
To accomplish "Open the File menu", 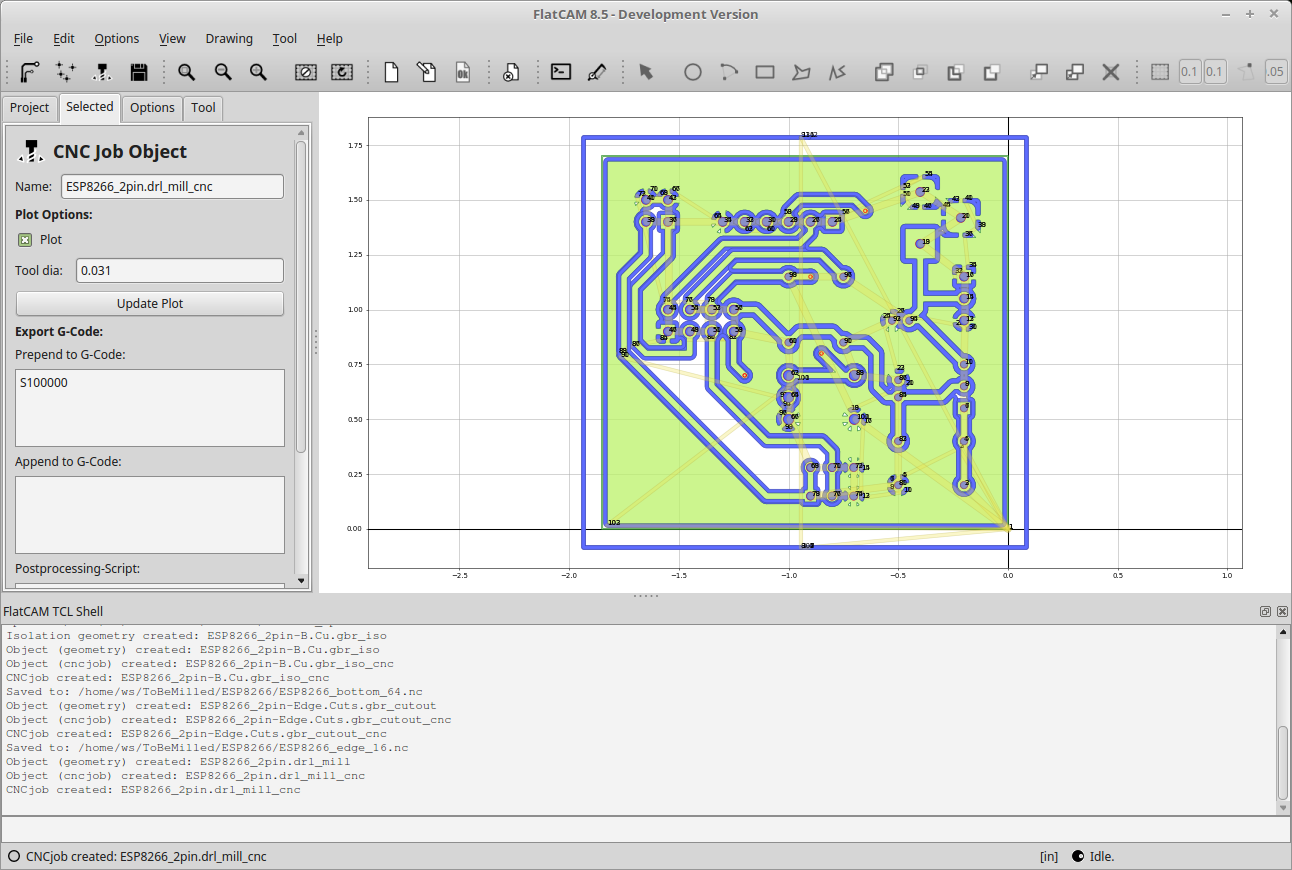I will click(23, 38).
